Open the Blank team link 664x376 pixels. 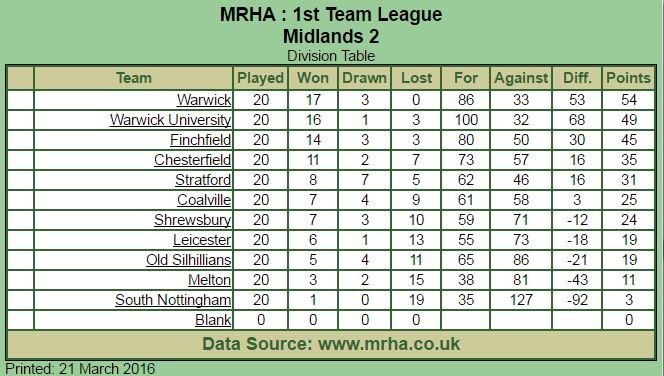pyautogui.click(x=213, y=320)
